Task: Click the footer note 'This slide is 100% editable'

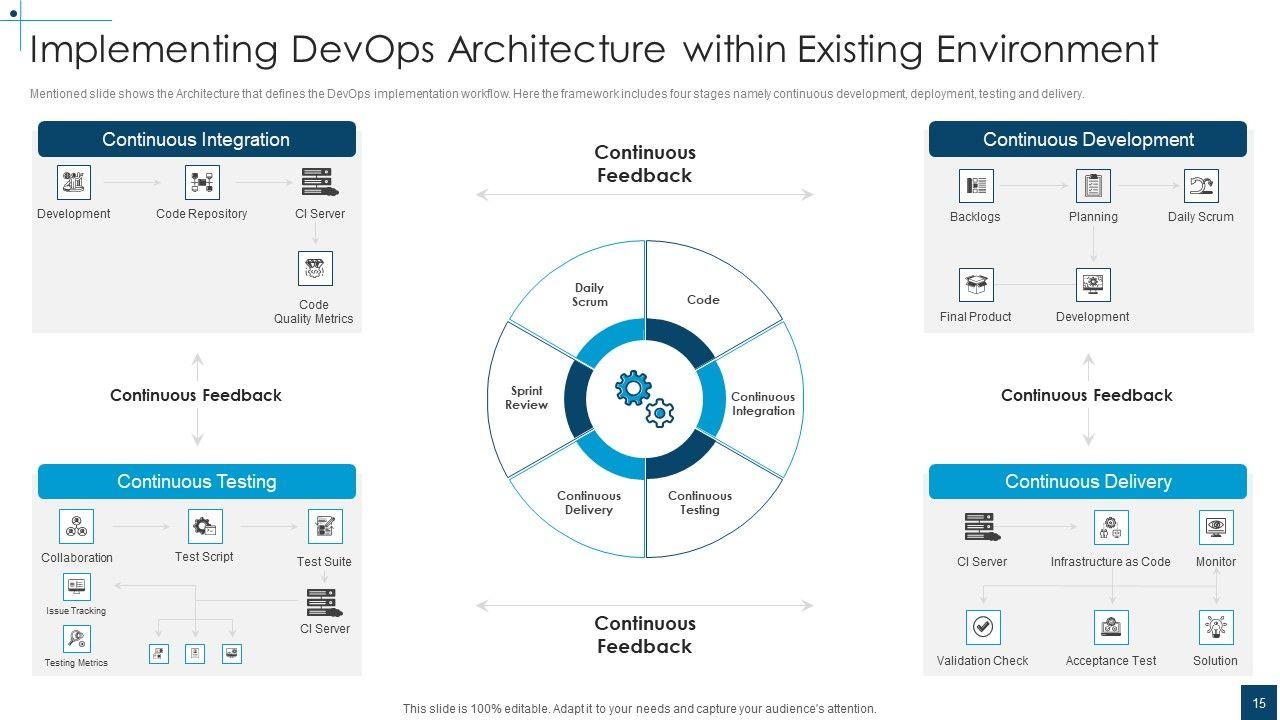Action: (640, 708)
